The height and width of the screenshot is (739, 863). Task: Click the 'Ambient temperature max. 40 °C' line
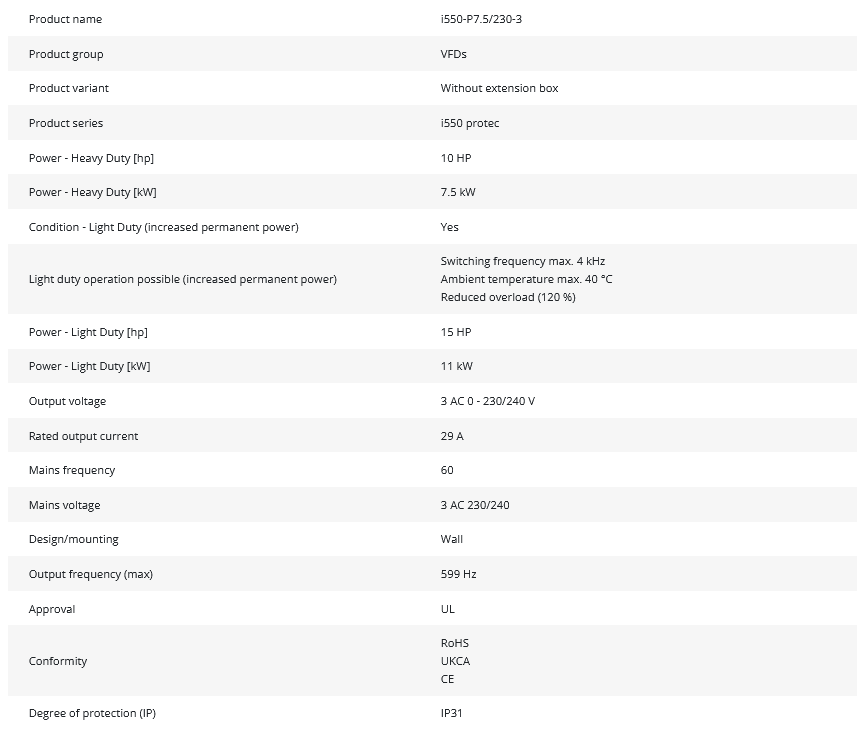[526, 279]
